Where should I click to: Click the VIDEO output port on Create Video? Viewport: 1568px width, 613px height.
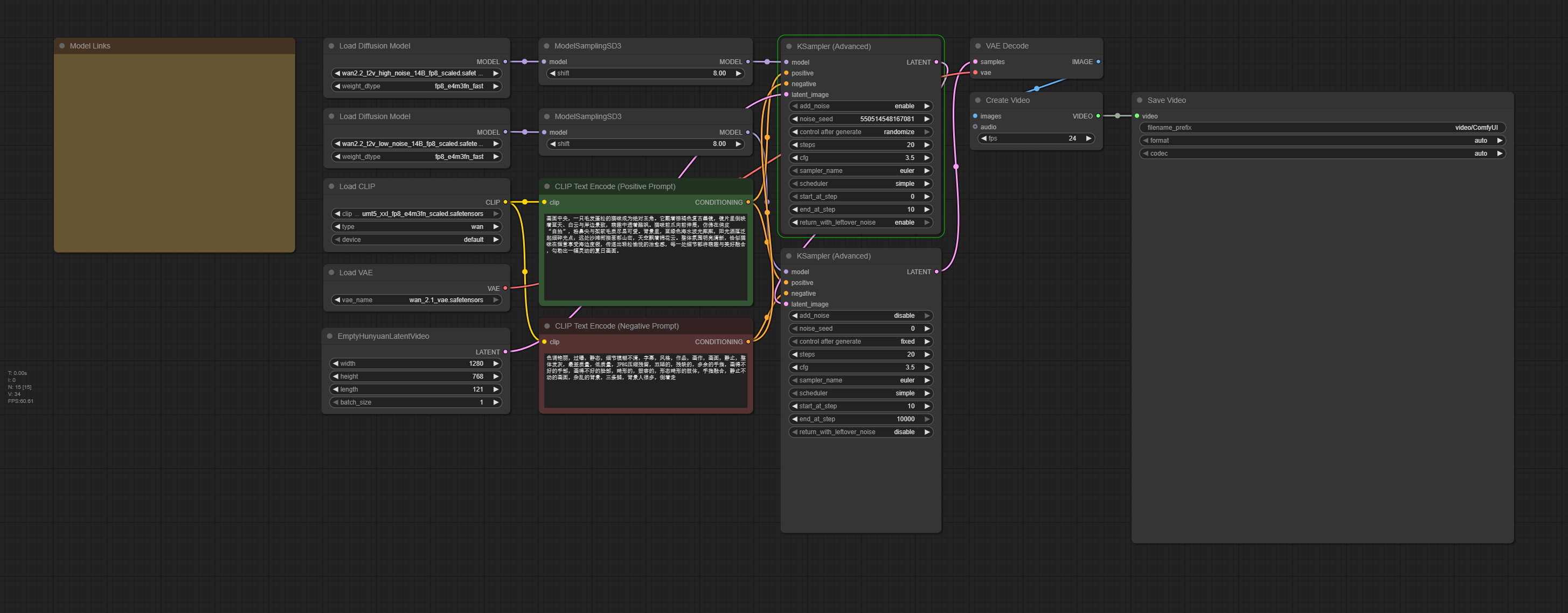pyautogui.click(x=1098, y=116)
